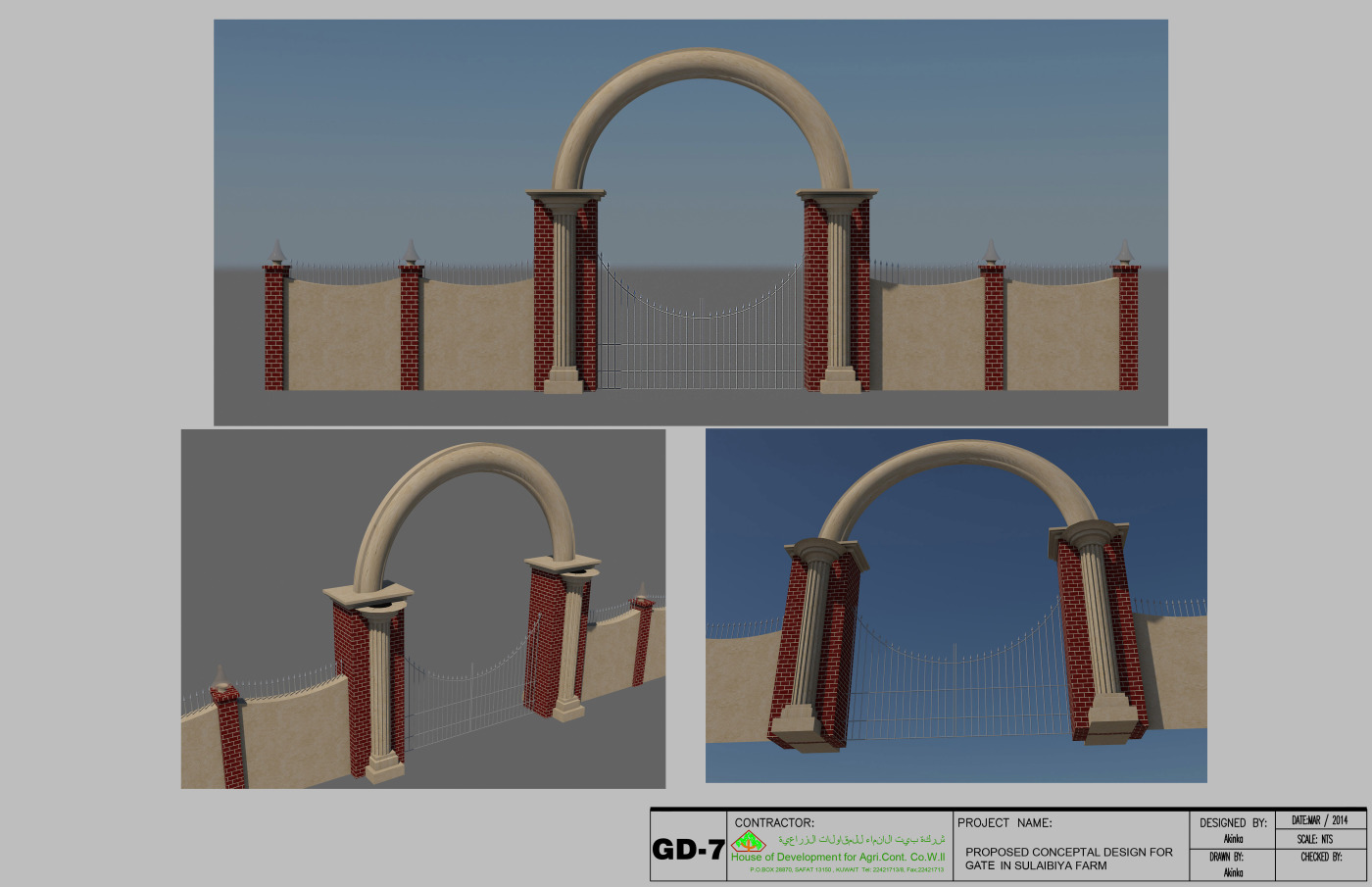
Task: Select the bottom-left perspective gate render
Action: (422, 608)
